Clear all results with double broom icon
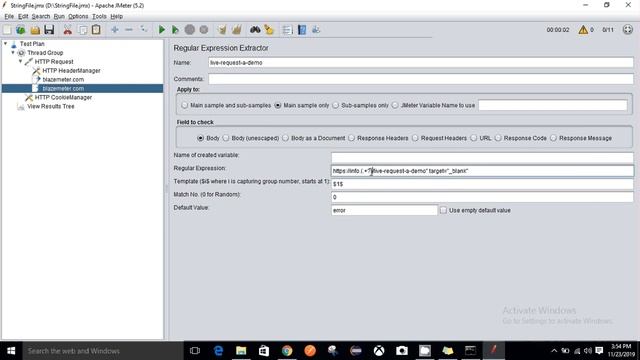The height and width of the screenshot is (360, 640). click(236, 30)
